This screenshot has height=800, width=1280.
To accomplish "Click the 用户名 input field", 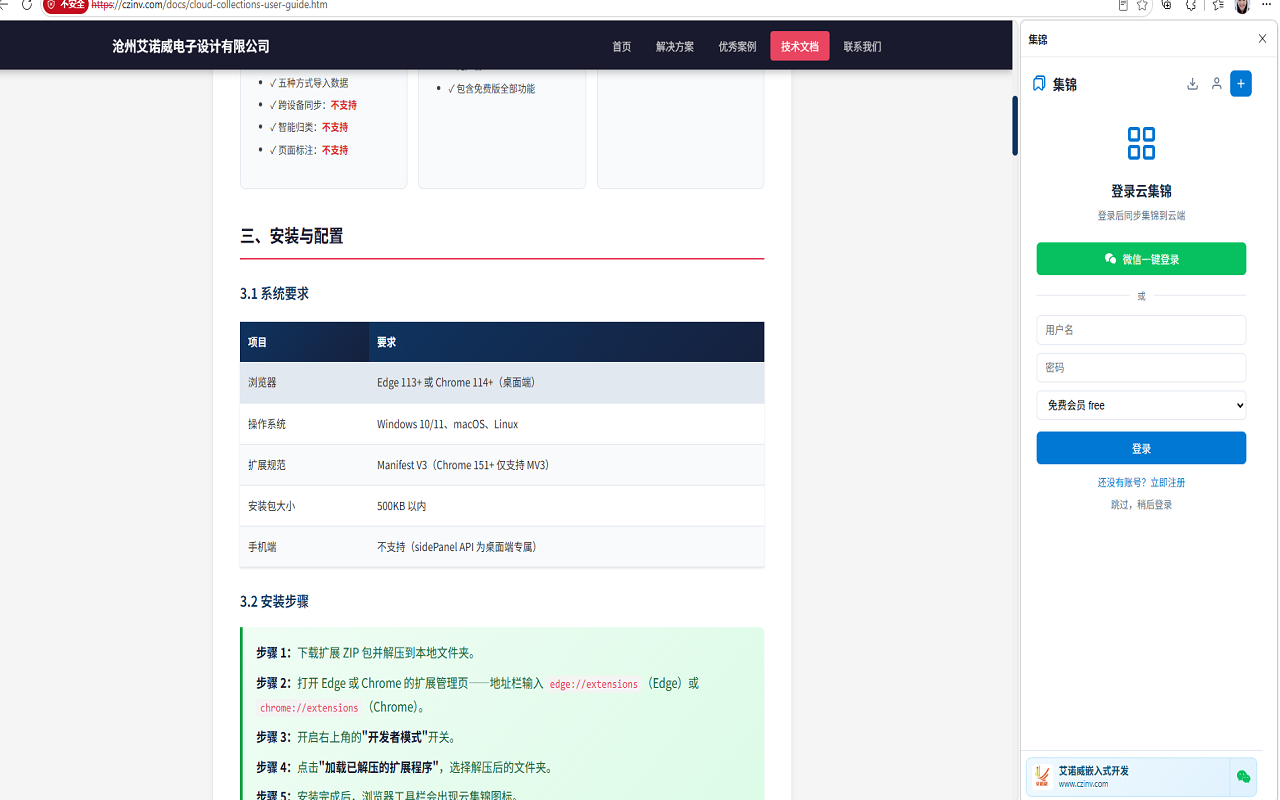I will point(1141,329).
